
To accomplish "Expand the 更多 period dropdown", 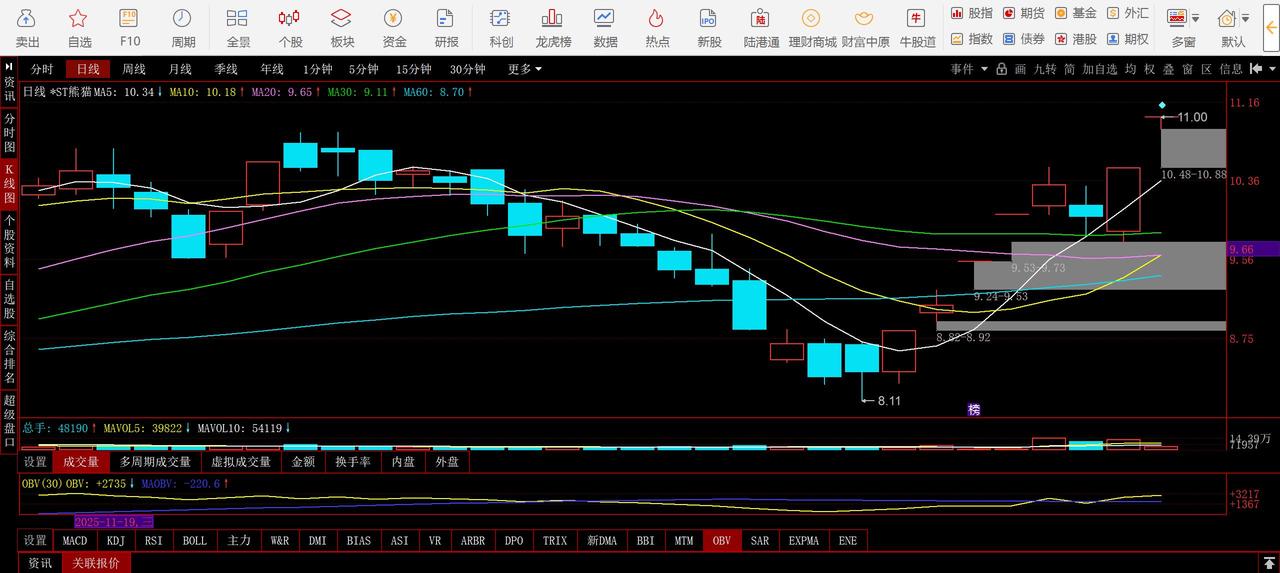I will 524,69.
